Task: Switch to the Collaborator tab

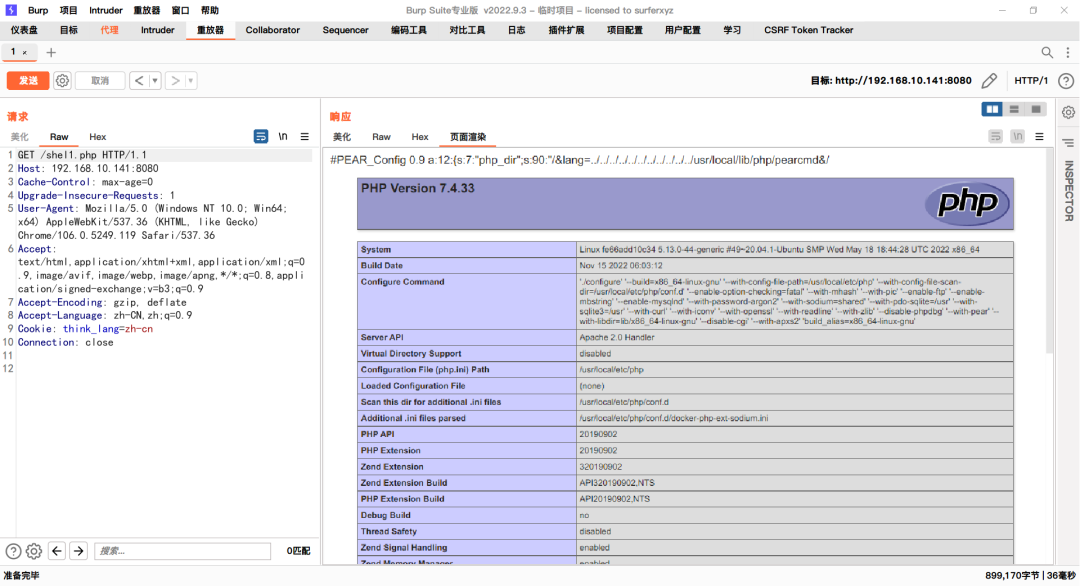Action: (273, 30)
